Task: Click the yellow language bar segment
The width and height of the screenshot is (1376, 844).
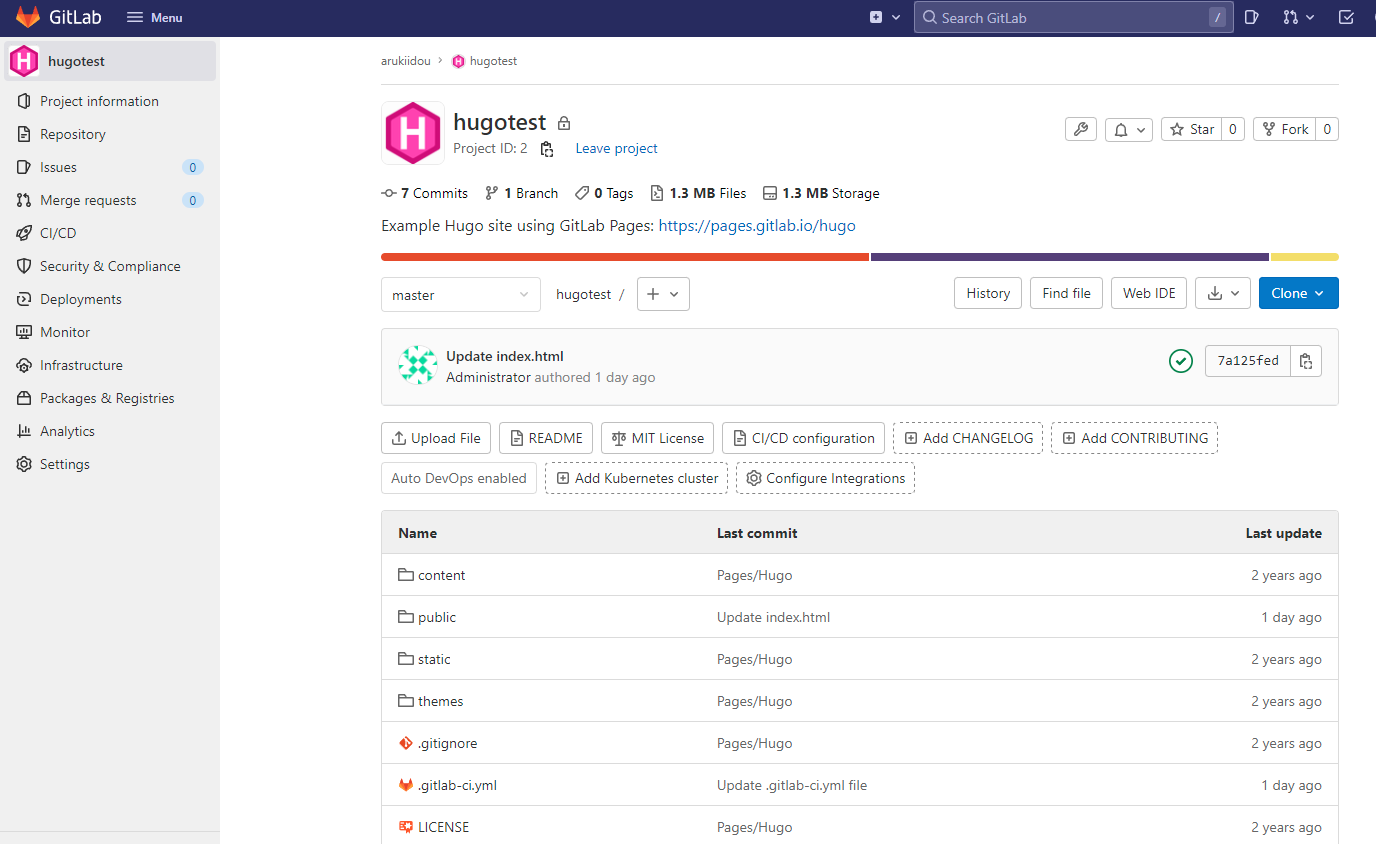Action: pos(1305,257)
